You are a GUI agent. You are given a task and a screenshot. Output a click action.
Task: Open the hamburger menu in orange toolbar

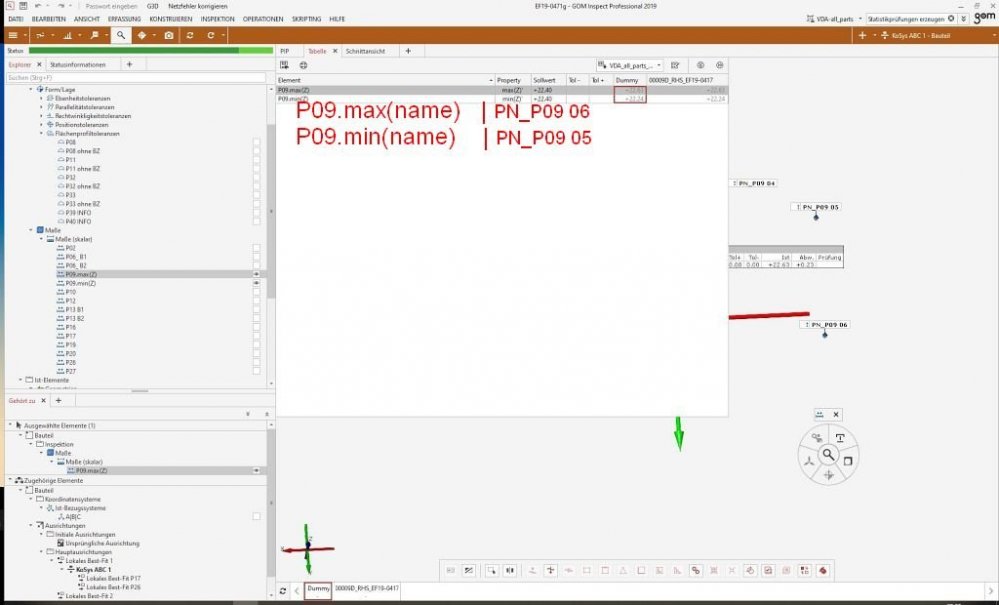point(14,35)
